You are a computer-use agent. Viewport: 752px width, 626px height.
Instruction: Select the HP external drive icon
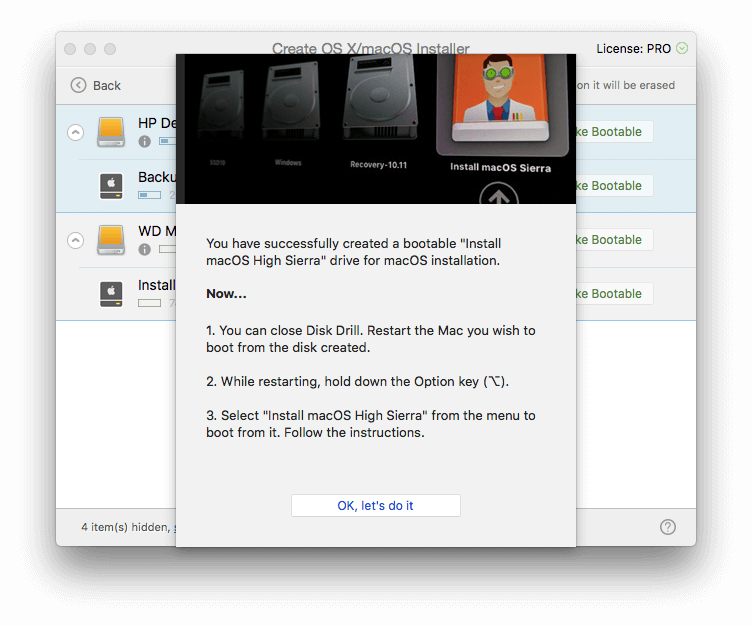pos(111,132)
